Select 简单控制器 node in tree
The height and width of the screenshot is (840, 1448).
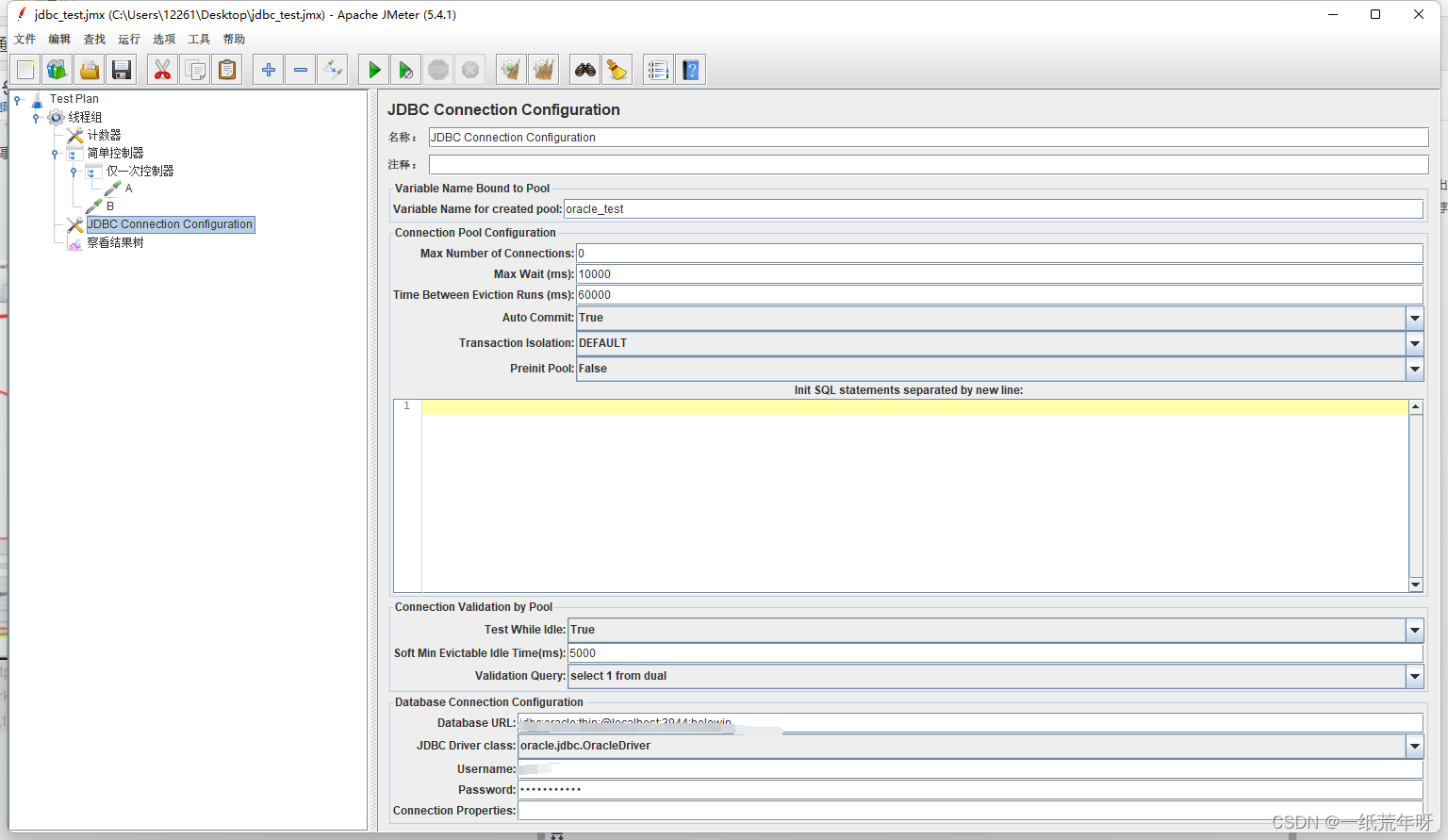pyautogui.click(x=115, y=153)
